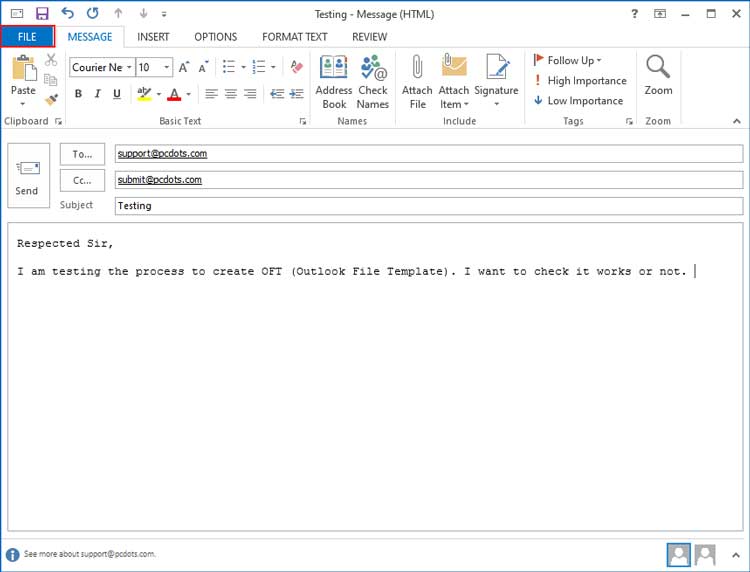
Task: Go to next item with down arrow
Action: click(x=143, y=13)
